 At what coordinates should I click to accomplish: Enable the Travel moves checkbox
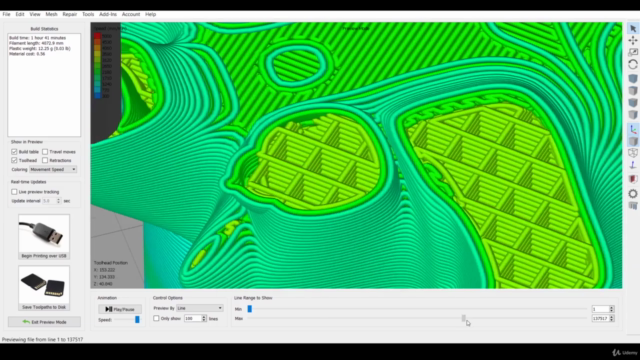45,151
